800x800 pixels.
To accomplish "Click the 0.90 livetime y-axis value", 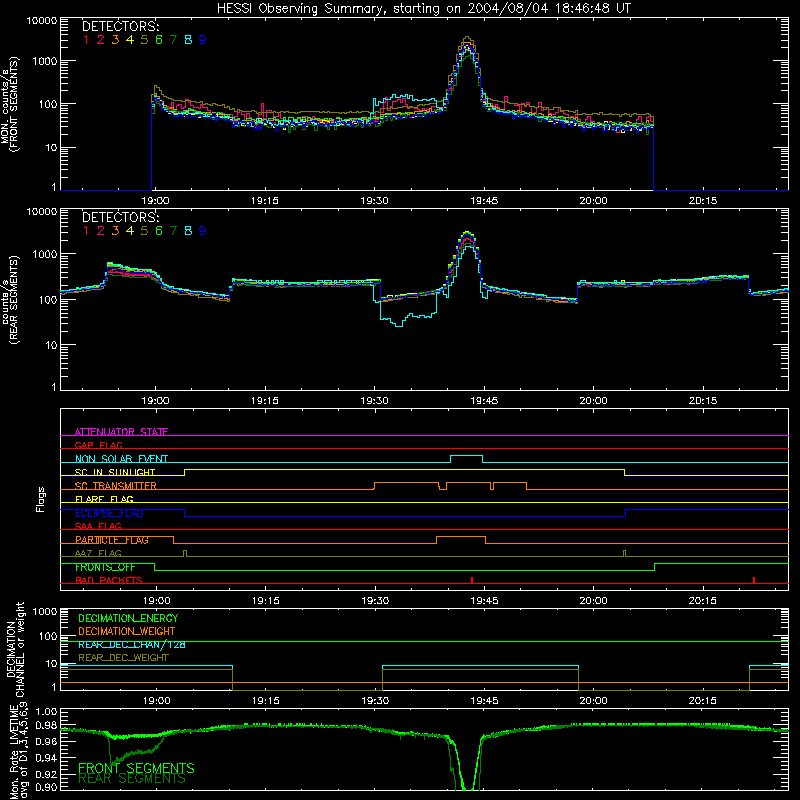I will 46,787.
